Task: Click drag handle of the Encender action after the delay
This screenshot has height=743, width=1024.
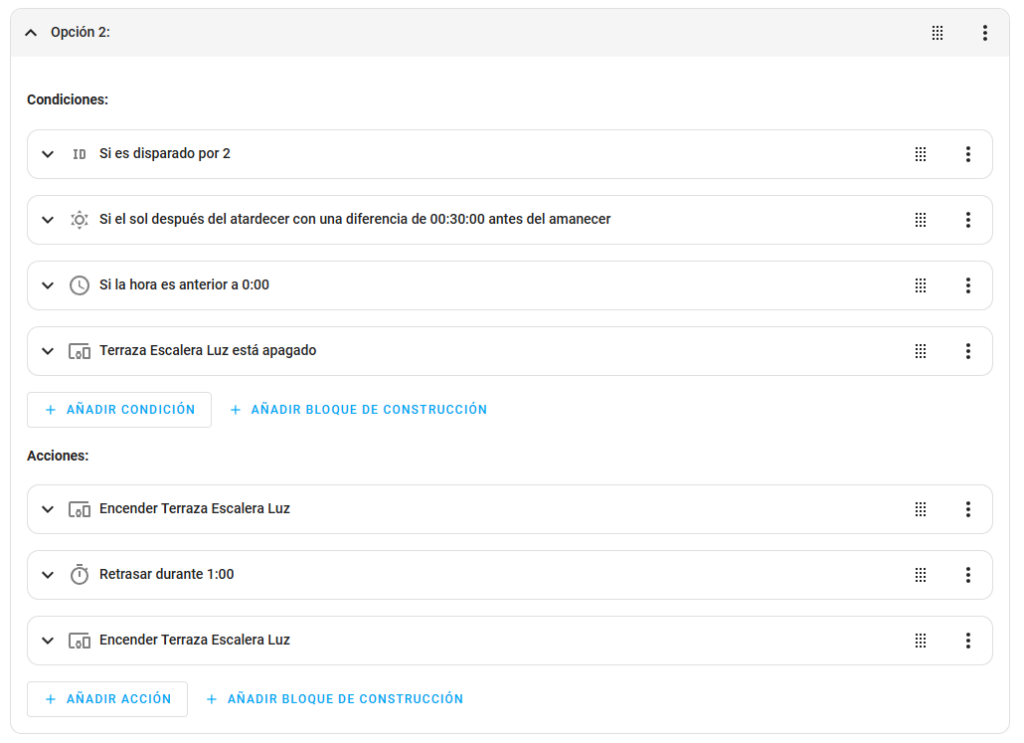Action: [x=920, y=640]
